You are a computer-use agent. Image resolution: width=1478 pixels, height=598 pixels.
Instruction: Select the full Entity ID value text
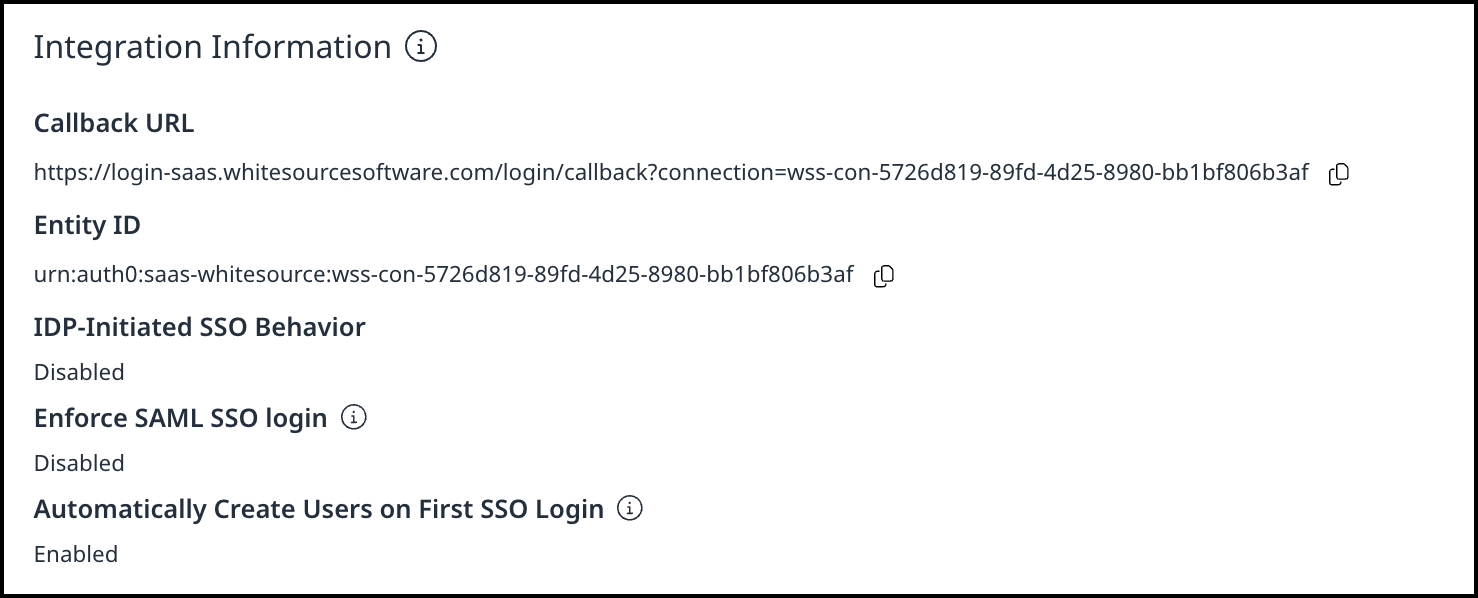point(443,275)
